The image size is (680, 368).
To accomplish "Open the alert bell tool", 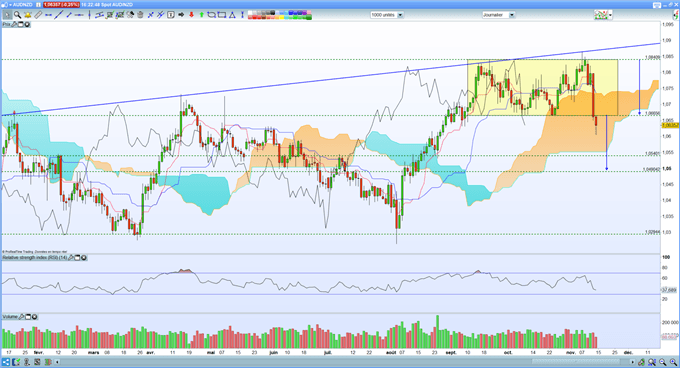I will coord(28,15).
